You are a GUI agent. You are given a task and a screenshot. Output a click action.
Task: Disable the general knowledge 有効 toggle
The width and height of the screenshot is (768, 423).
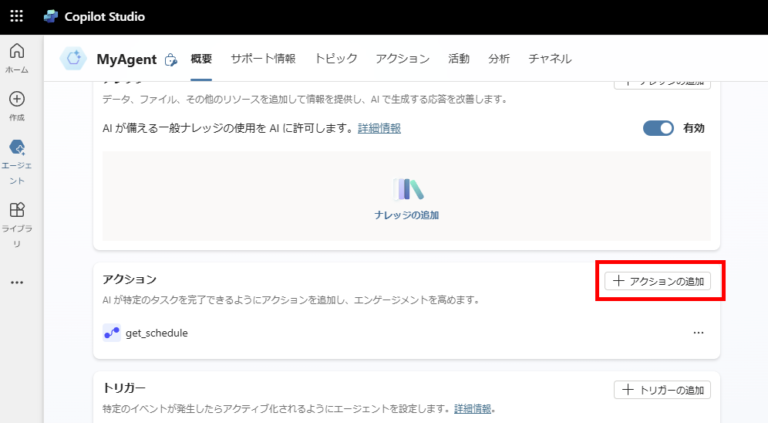pos(658,128)
